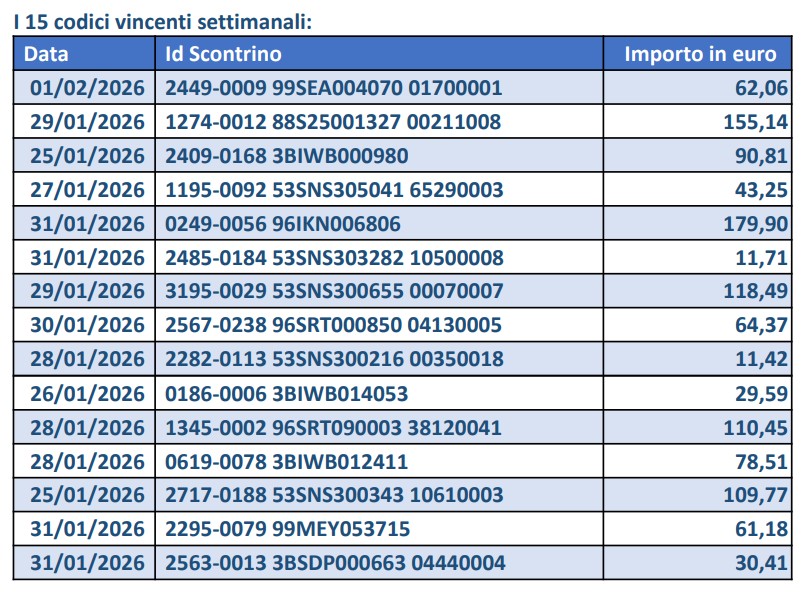Click the amount 179,90
The height and width of the screenshot is (593, 803).
point(755,223)
